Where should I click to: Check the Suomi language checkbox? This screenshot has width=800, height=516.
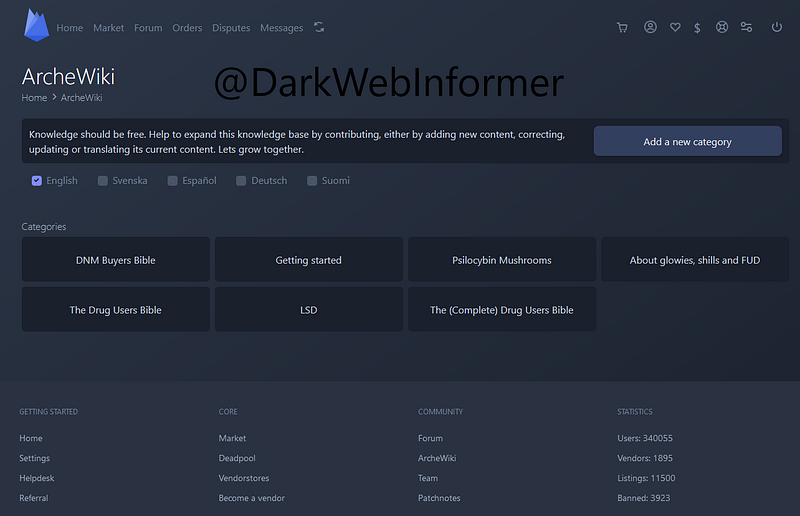coord(312,181)
